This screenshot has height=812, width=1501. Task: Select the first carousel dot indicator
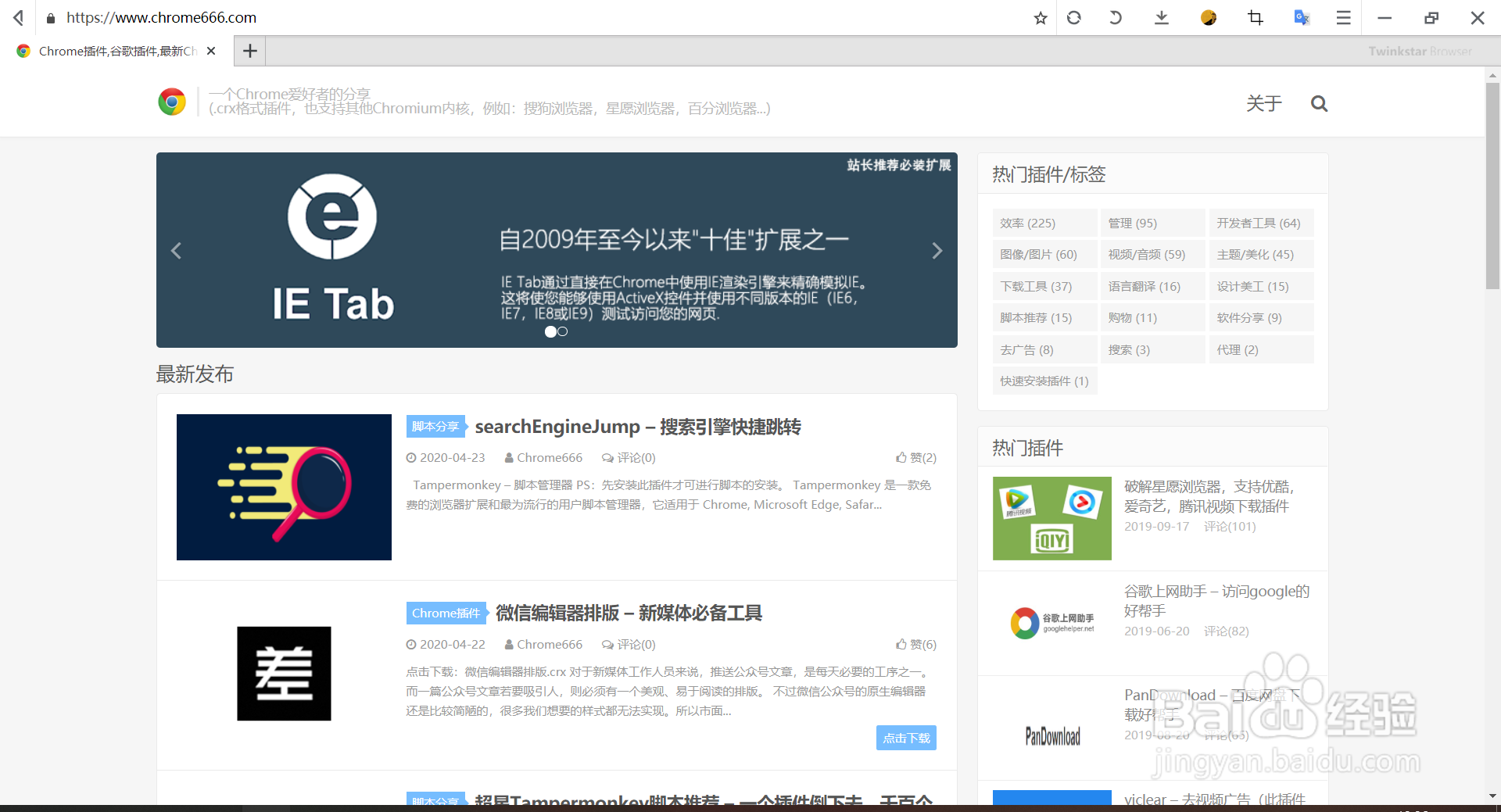[550, 331]
